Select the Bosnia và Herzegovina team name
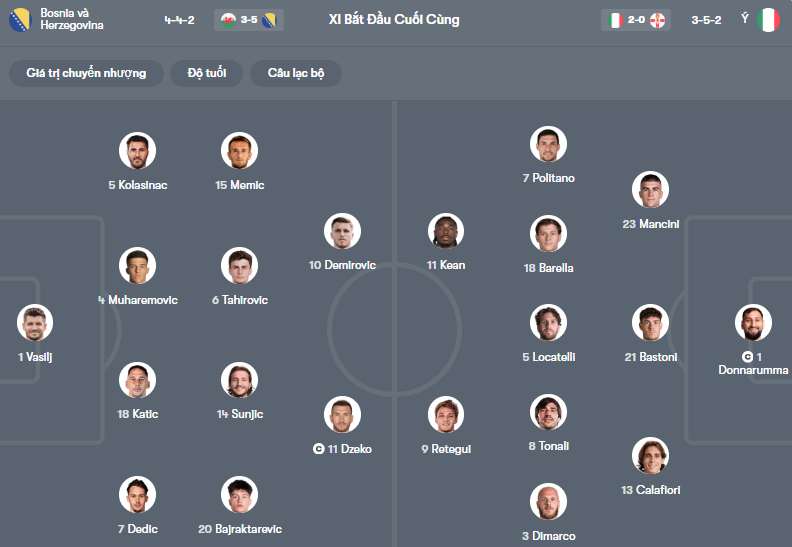Screen dimensions: 792x547 point(72,20)
